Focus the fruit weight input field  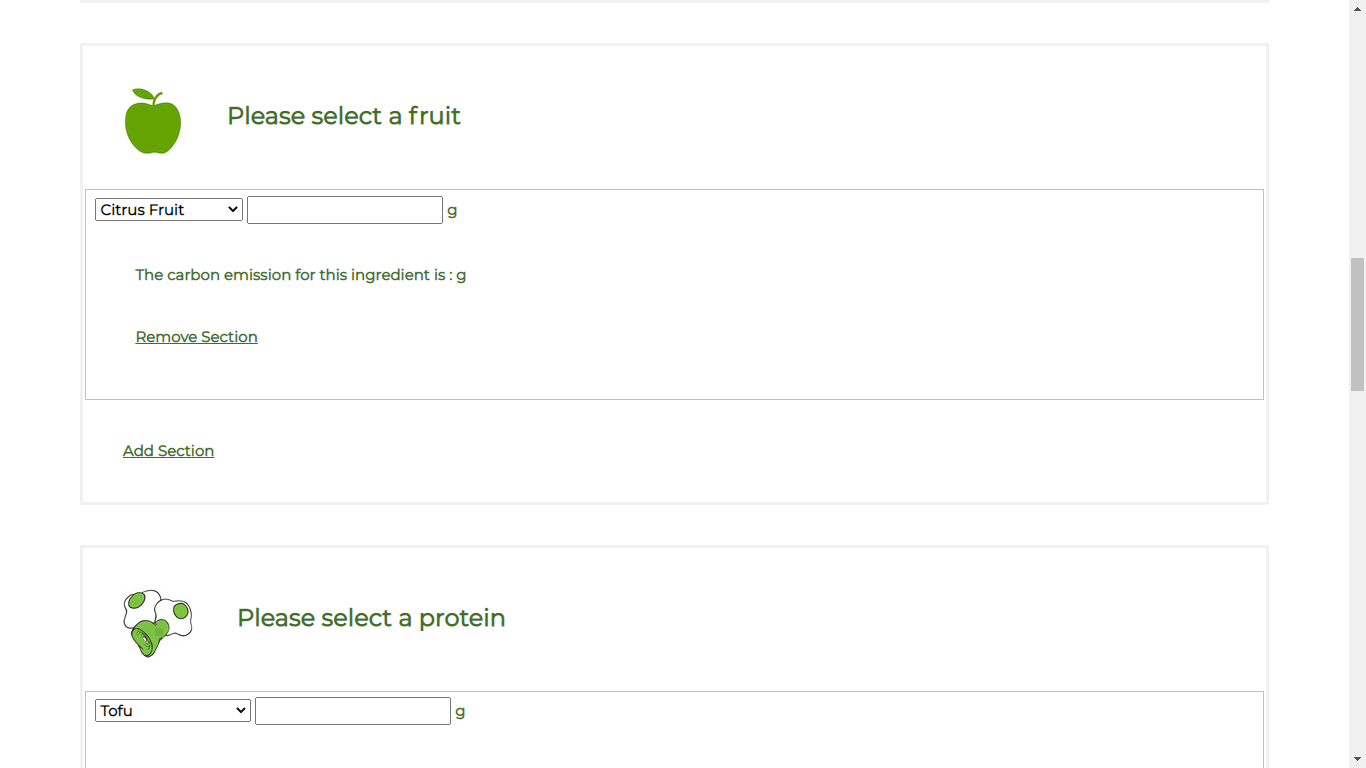pos(344,210)
